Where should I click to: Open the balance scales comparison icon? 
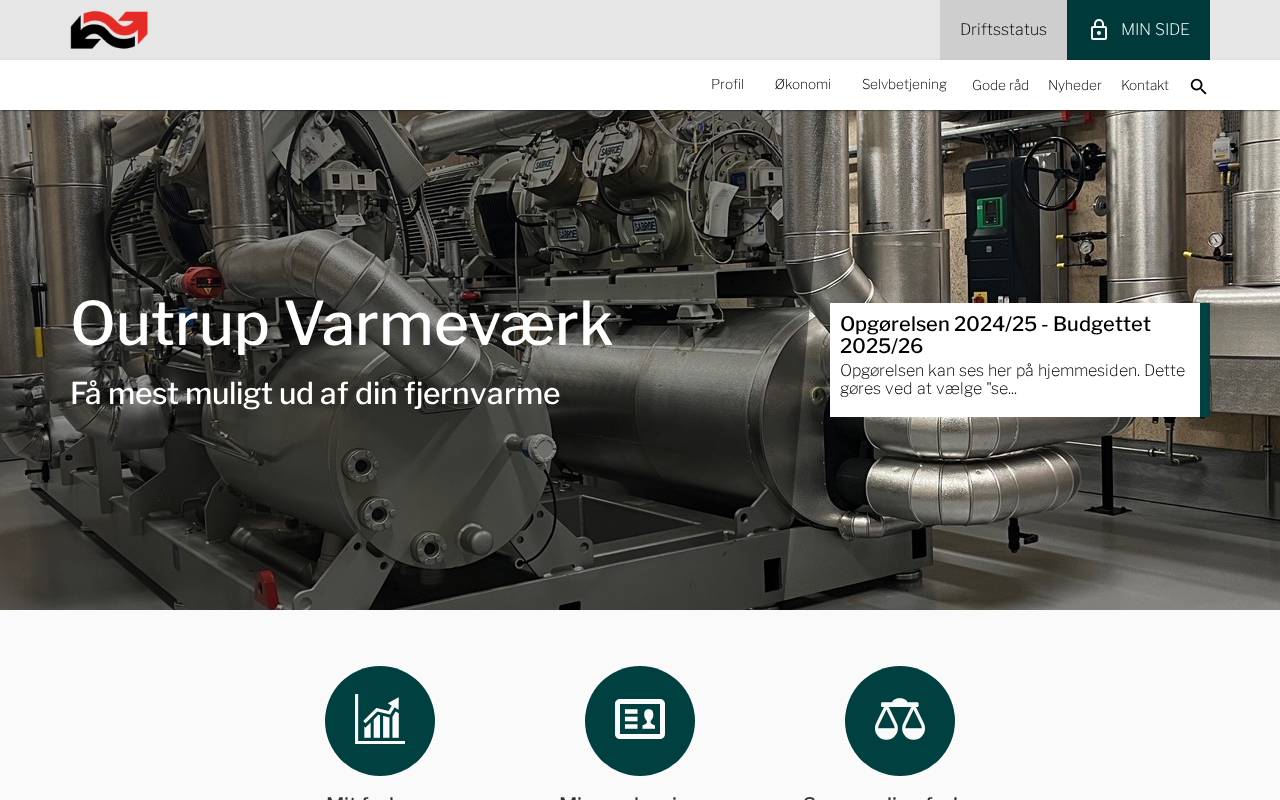point(900,721)
